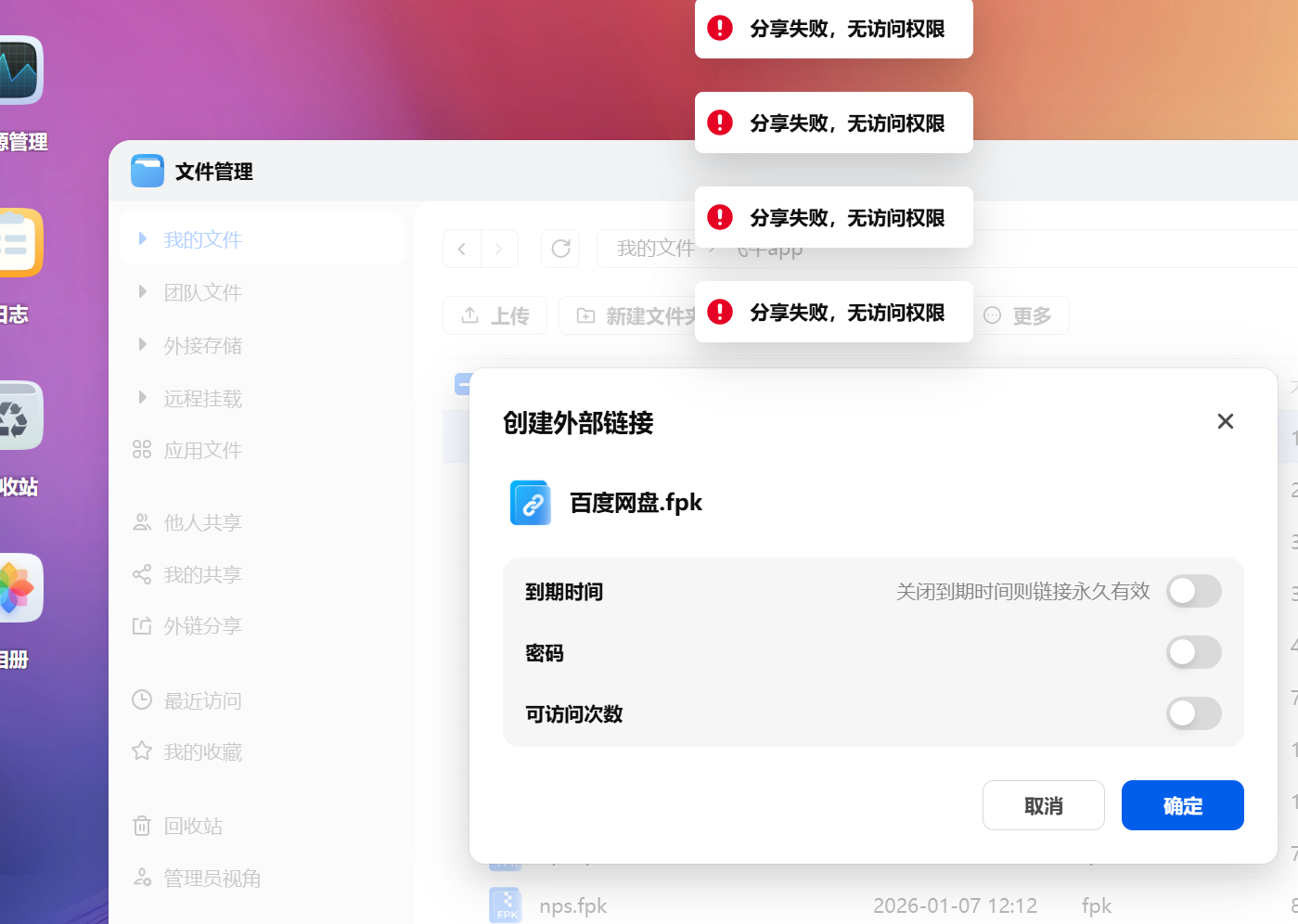Viewport: 1298px width, 924px height.
Task: Confirm the link creation with 确定
Action: 1182,805
